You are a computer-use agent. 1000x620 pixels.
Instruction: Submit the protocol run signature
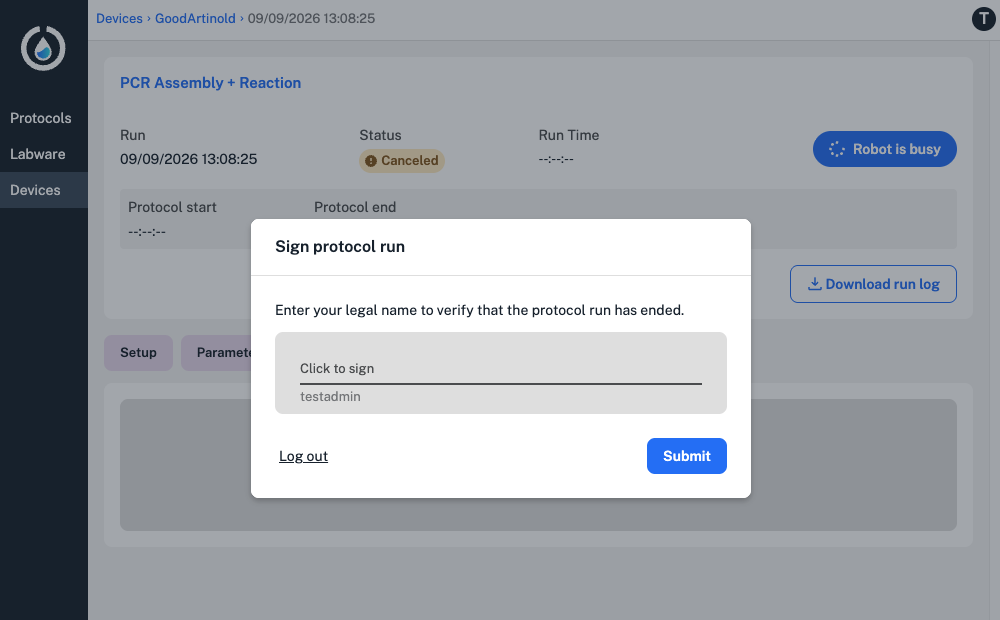(686, 456)
